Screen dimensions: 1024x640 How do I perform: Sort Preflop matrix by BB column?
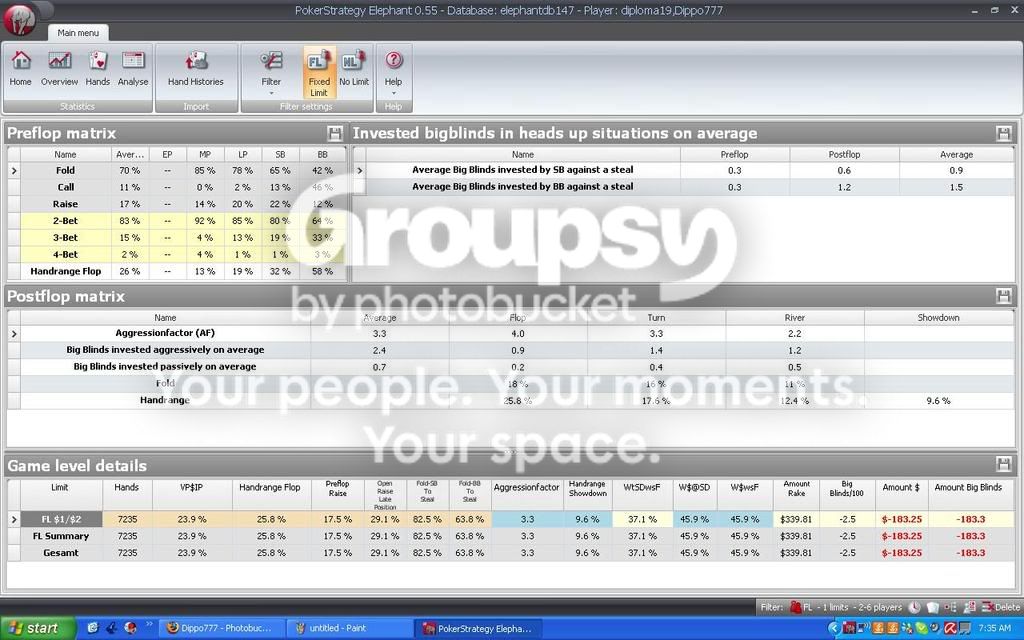point(322,155)
